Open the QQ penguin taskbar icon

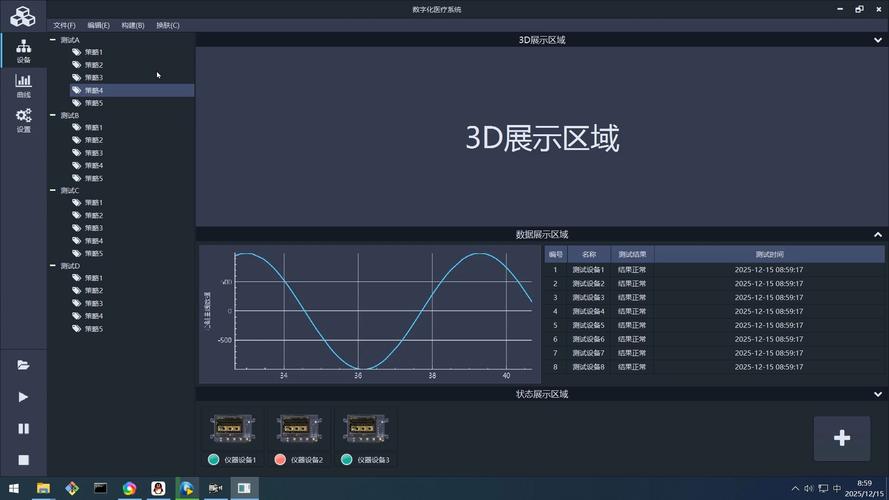pos(158,488)
